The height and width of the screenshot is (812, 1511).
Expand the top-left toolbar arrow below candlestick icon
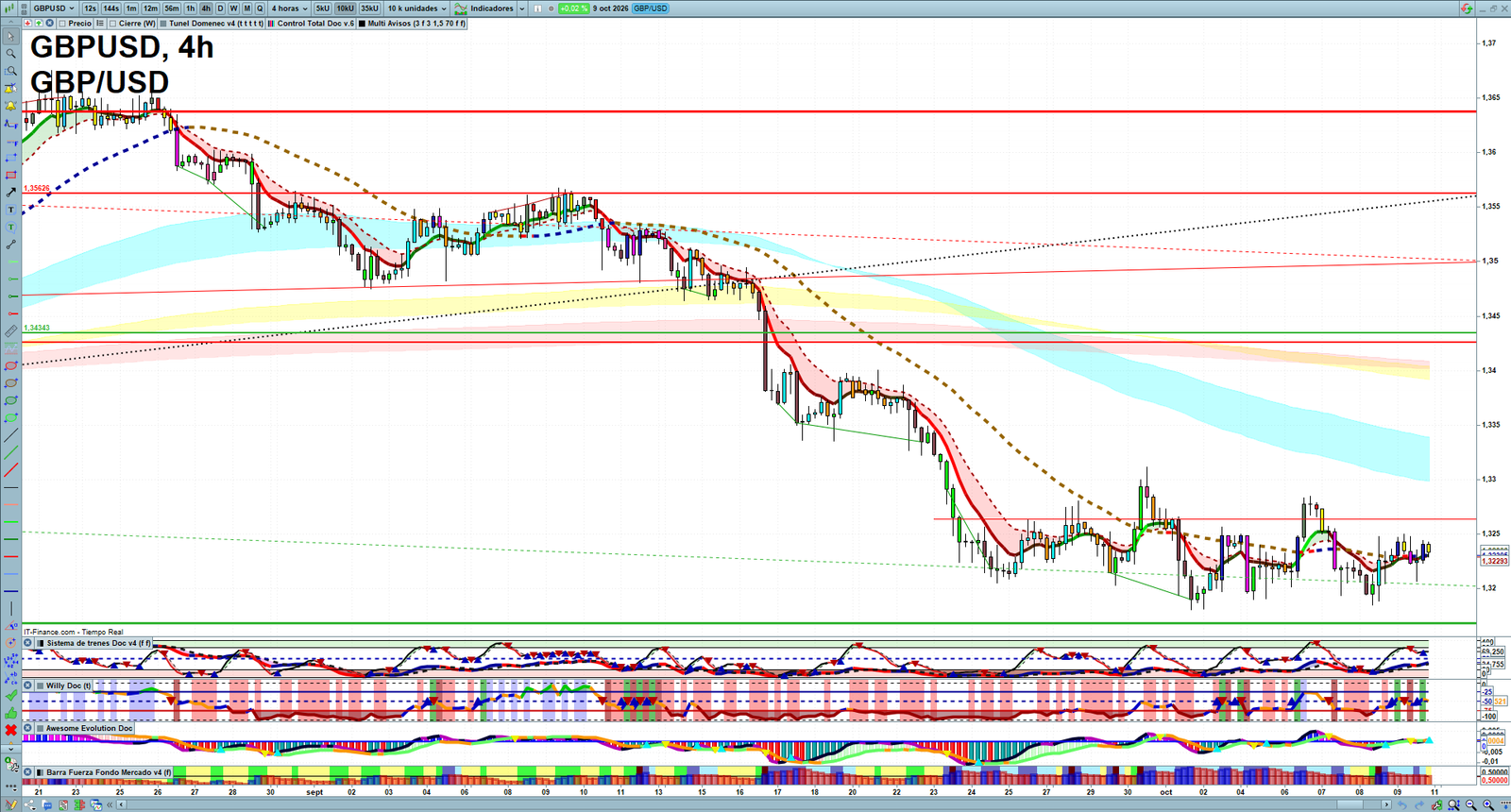pyautogui.click(x=10, y=23)
